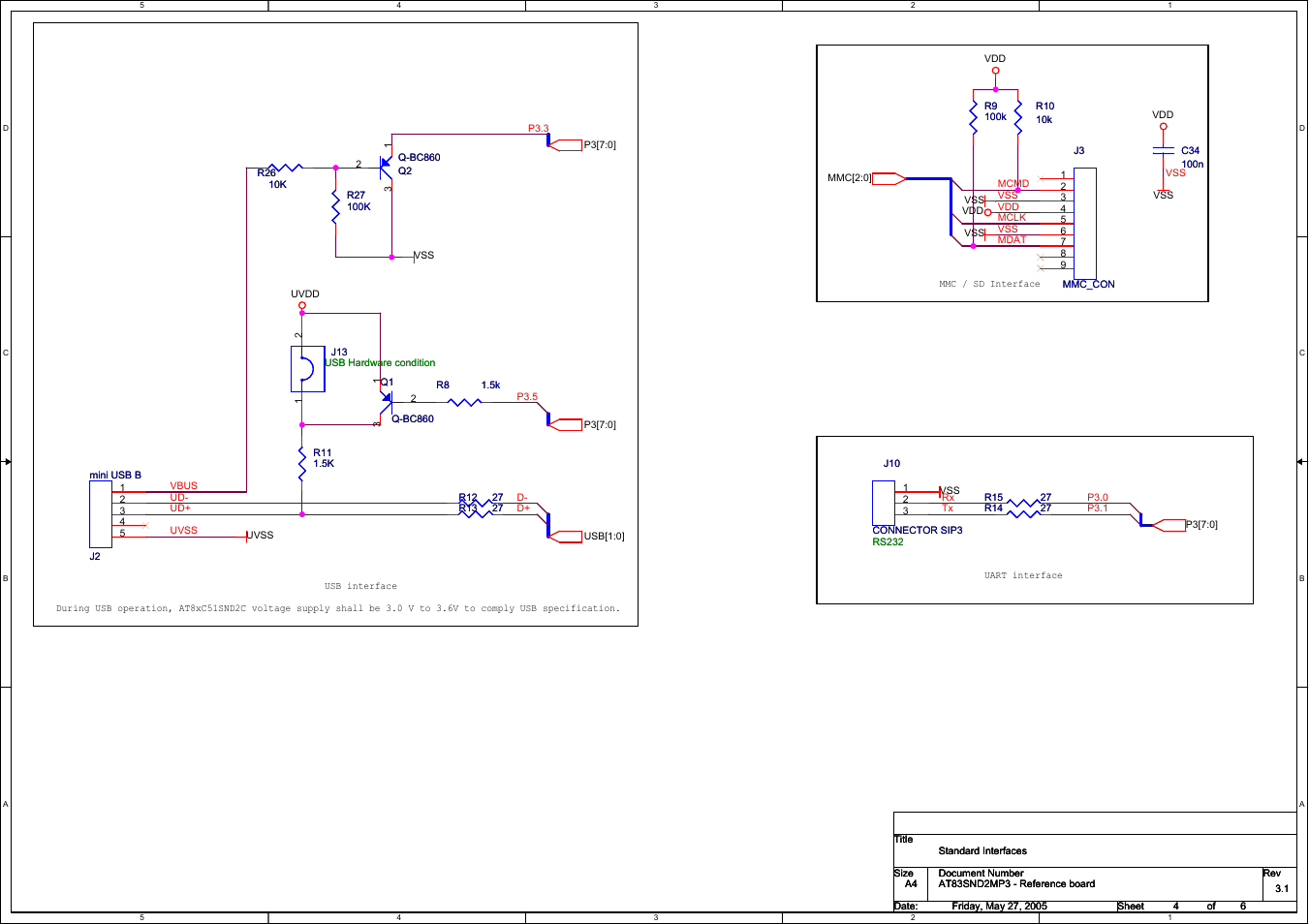Click the 'Q-BC860' label next to Q2
The height and width of the screenshot is (924, 1309).
[x=419, y=158]
